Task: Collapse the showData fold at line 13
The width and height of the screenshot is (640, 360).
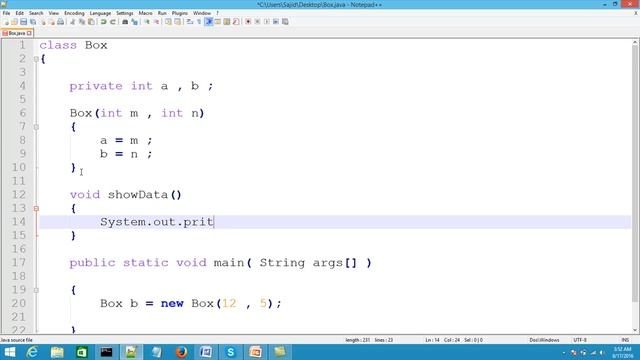Action: [36, 209]
